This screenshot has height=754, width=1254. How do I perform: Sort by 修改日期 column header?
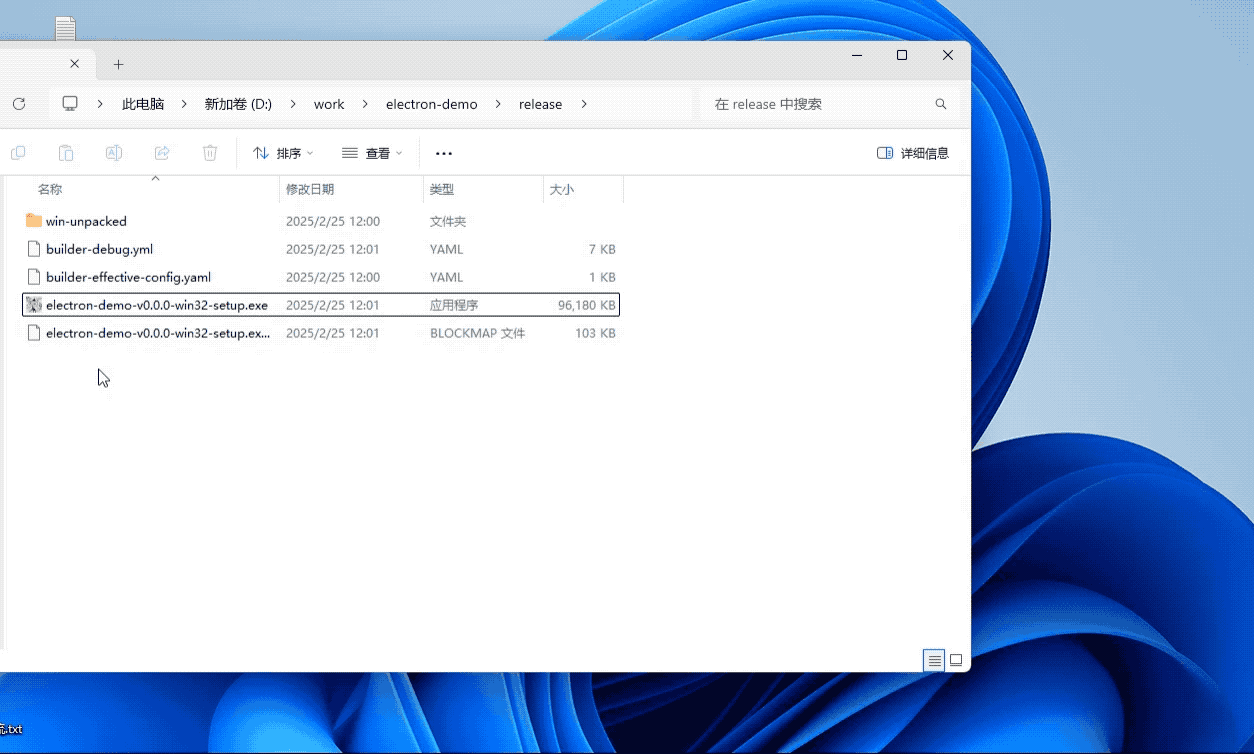click(310, 189)
